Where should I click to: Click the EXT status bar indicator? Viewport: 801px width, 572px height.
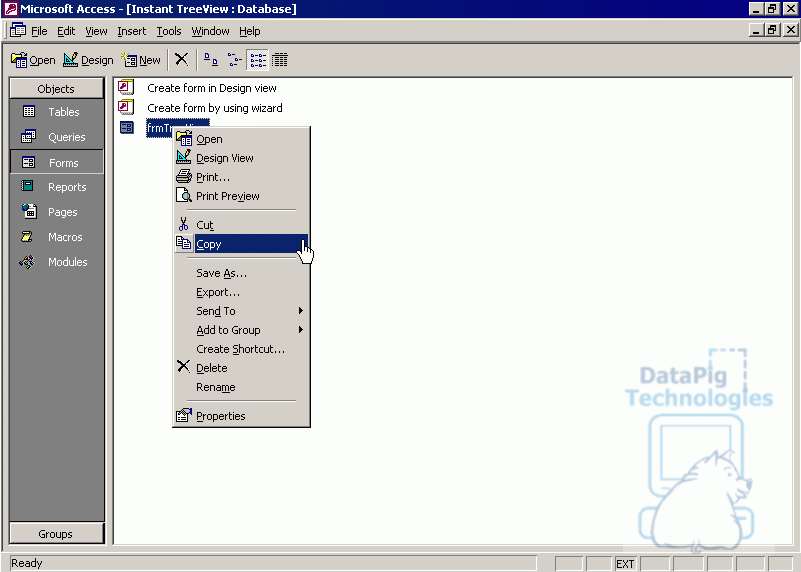pos(625,563)
